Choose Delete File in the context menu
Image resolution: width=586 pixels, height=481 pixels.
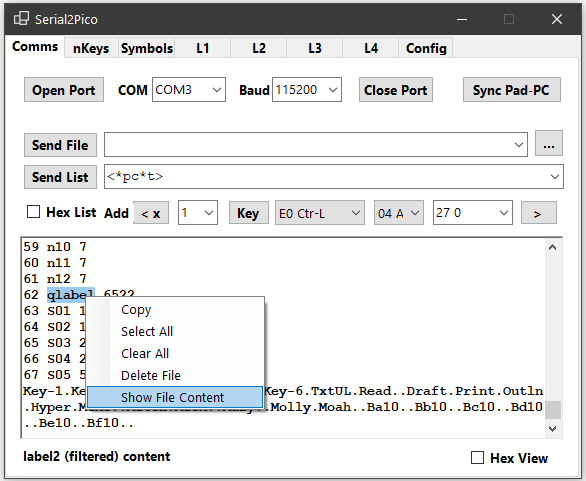click(x=175, y=375)
